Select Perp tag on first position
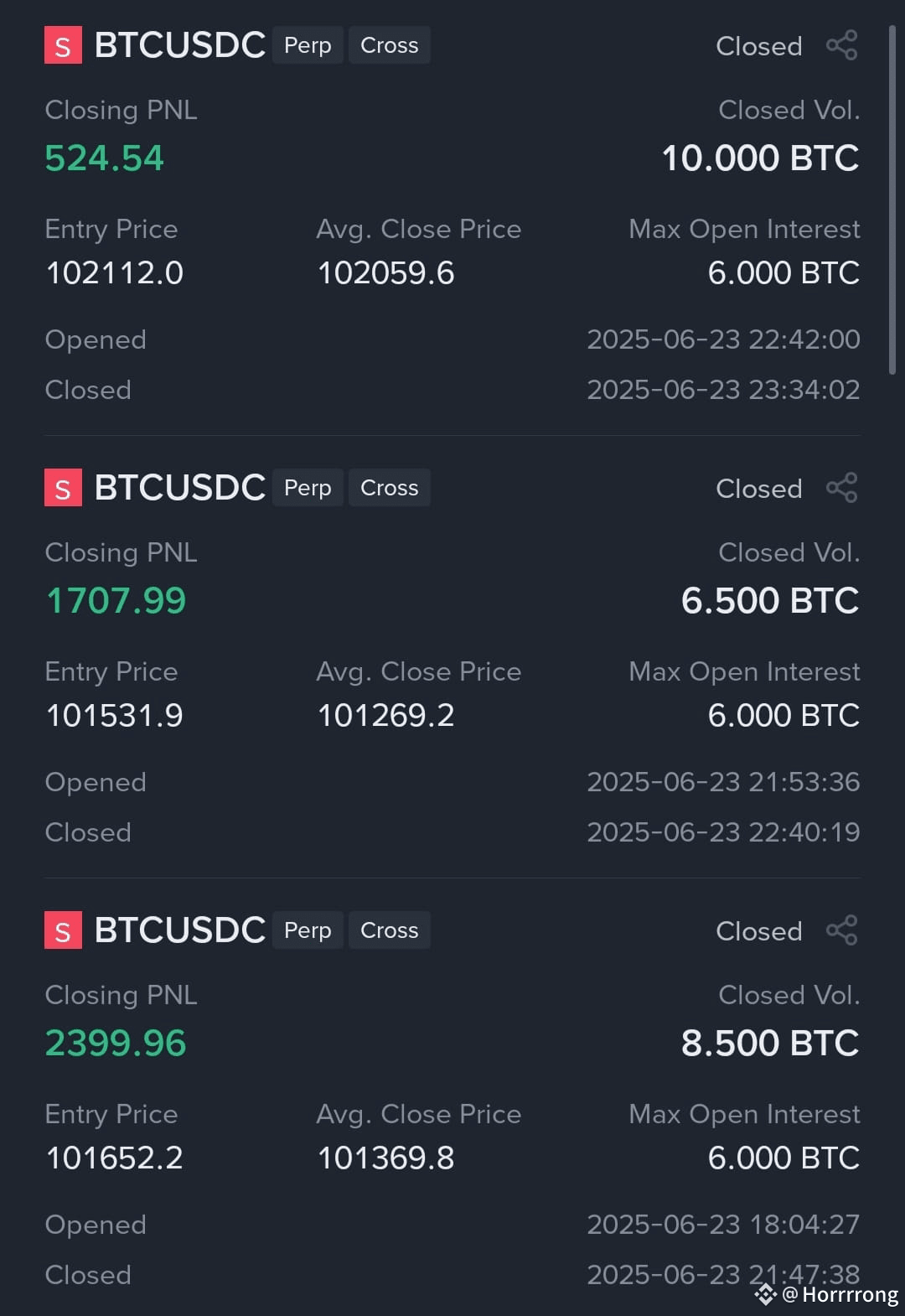Screen dimensions: 905x1316 308,45
